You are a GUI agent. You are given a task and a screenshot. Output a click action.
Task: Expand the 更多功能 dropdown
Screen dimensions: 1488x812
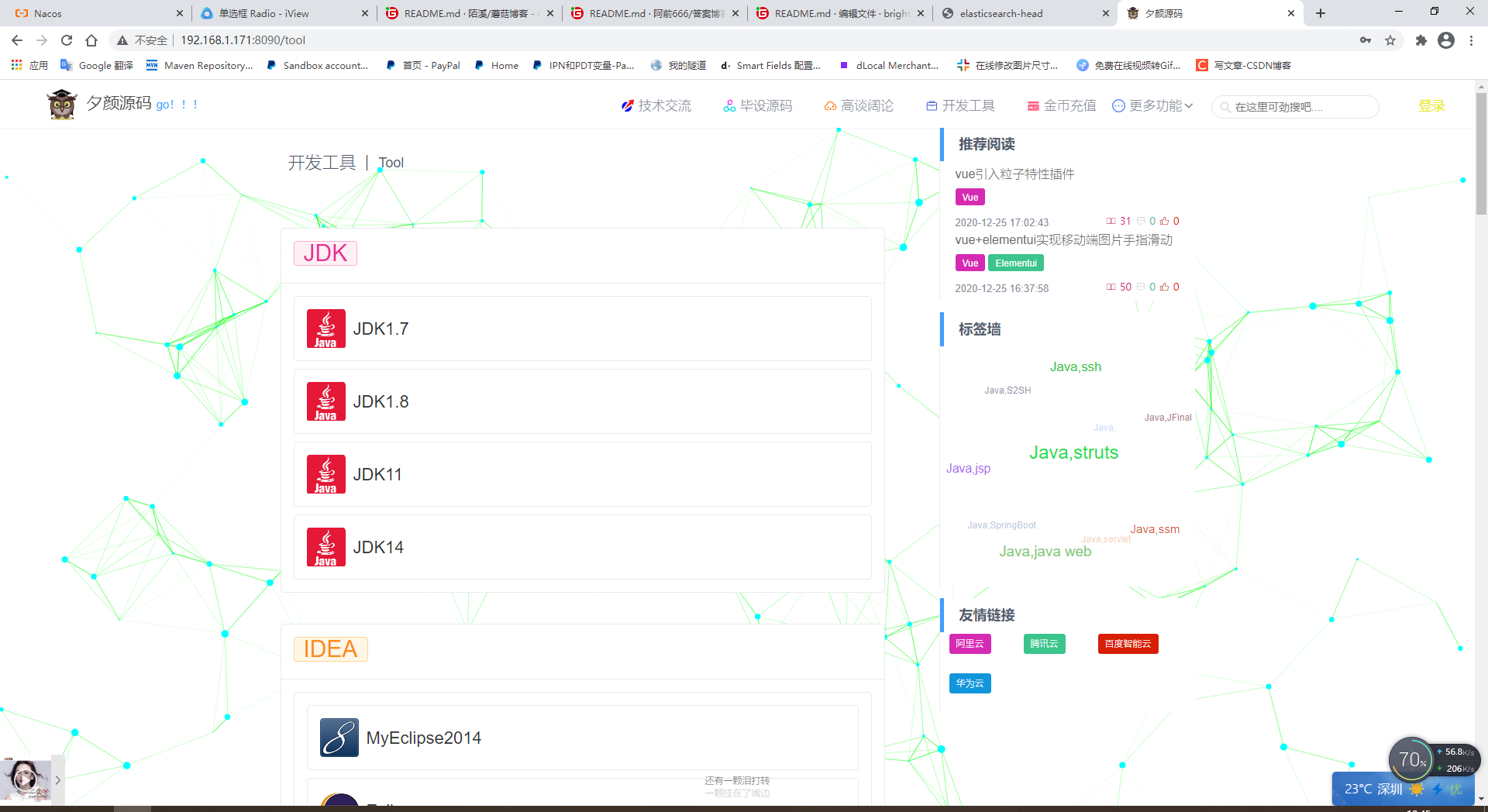(1153, 106)
